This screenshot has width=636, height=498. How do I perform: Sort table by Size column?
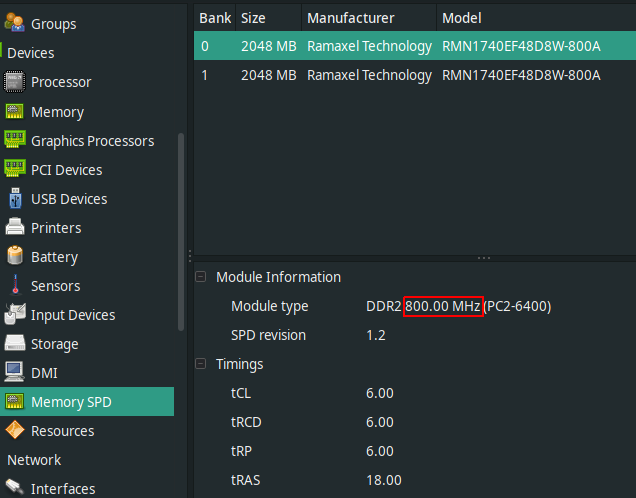269,18
